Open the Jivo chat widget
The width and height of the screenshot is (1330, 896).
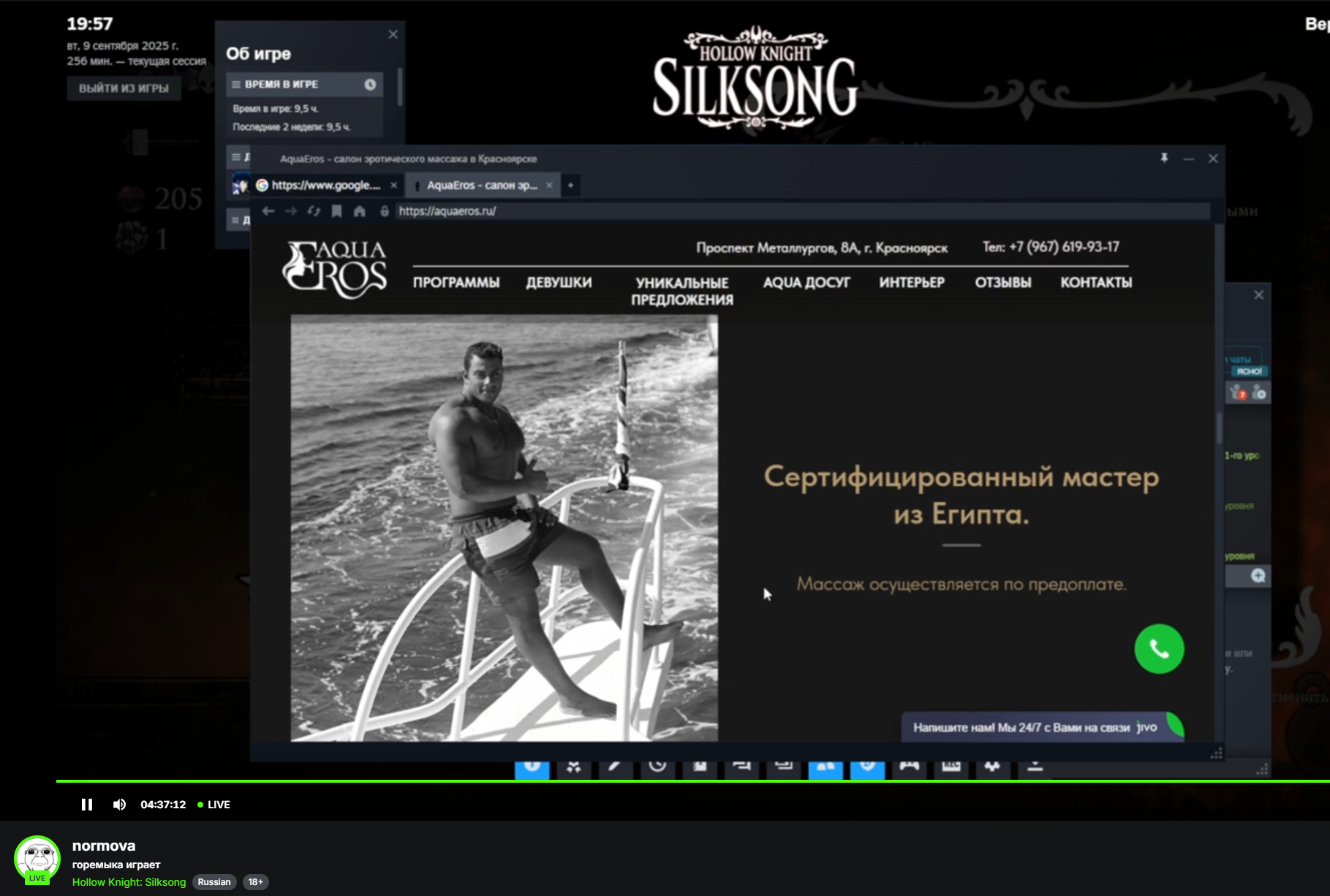(x=1042, y=727)
